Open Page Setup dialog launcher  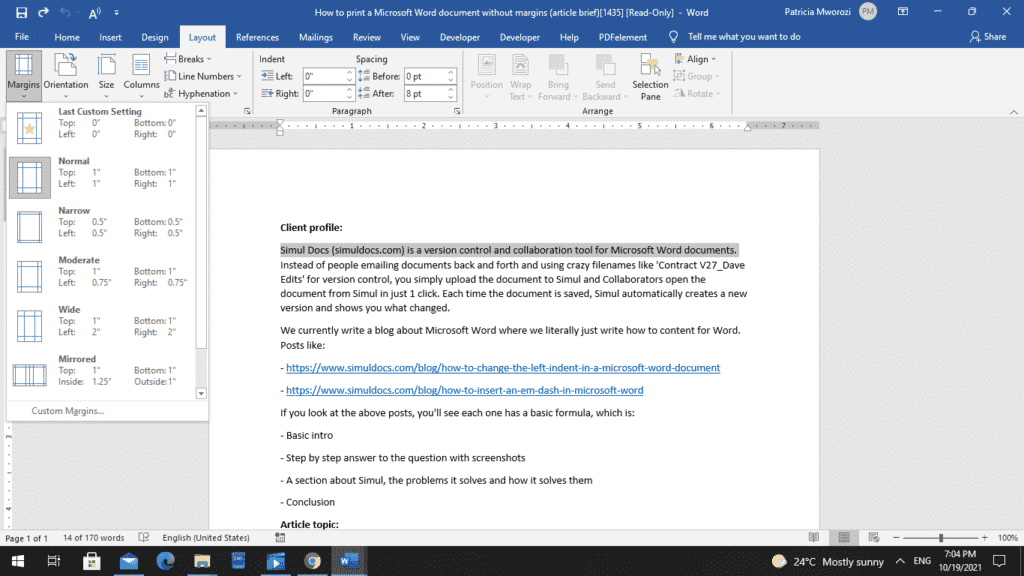[x=247, y=112]
